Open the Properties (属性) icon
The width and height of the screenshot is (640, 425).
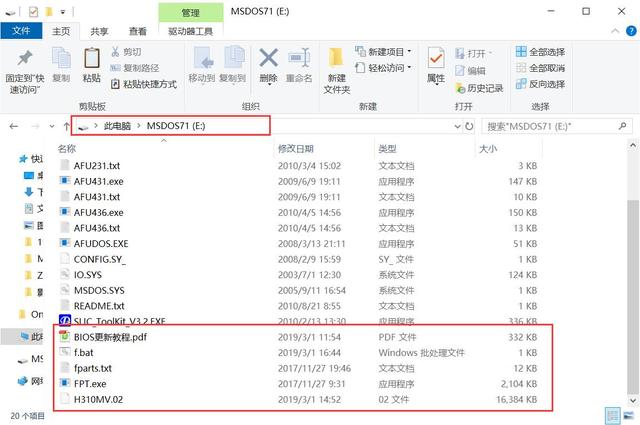[x=436, y=58]
